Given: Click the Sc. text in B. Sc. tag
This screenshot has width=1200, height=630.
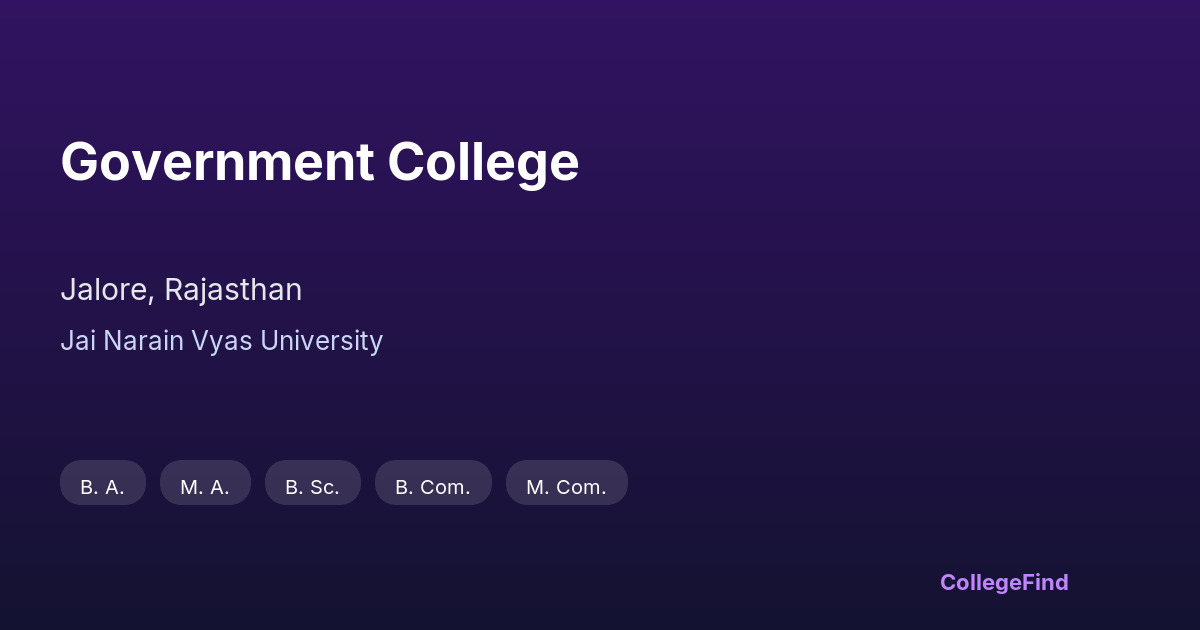Looking at the screenshot, I should tap(324, 487).
